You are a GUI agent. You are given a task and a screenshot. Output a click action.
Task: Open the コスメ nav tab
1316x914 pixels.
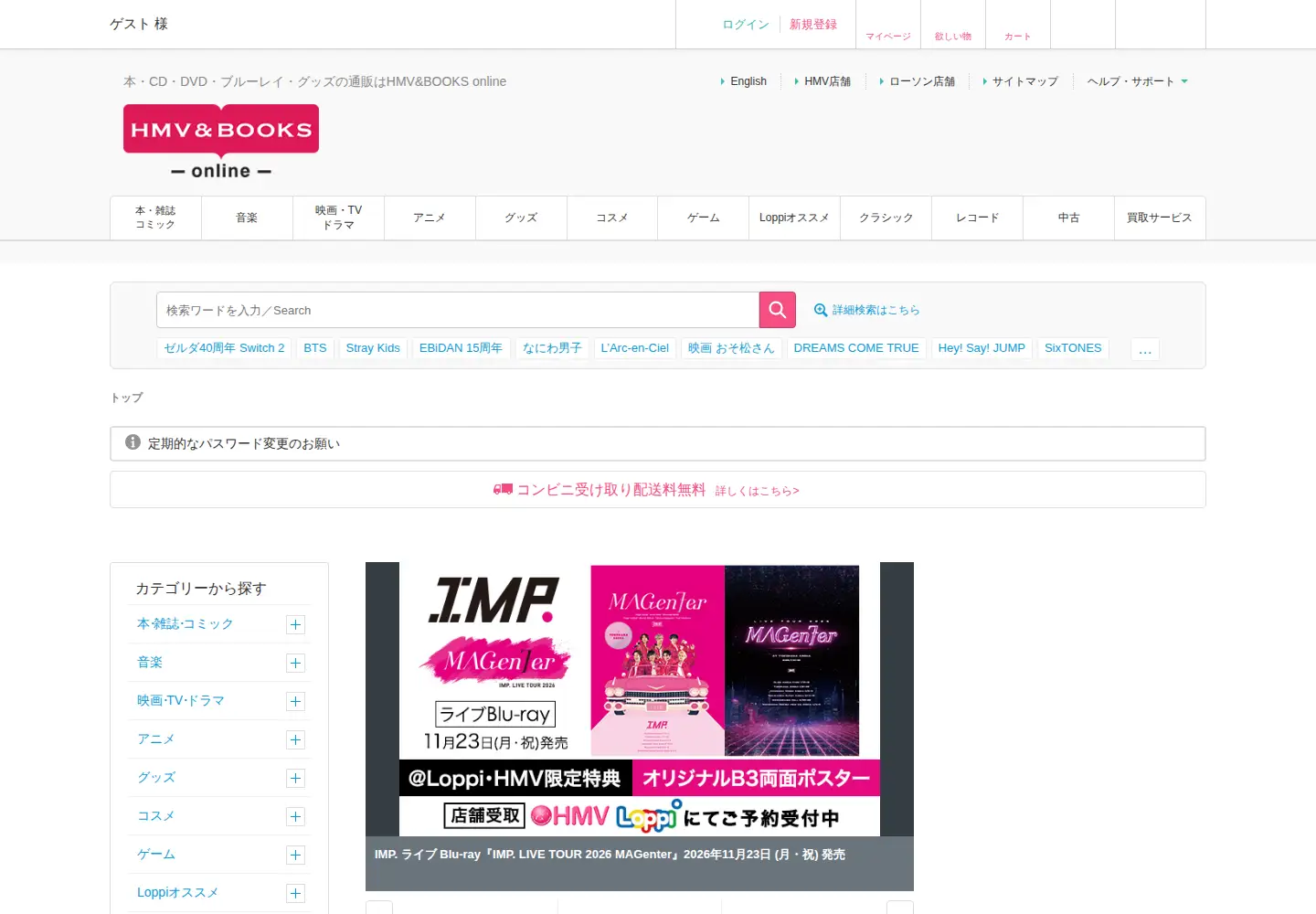612,218
